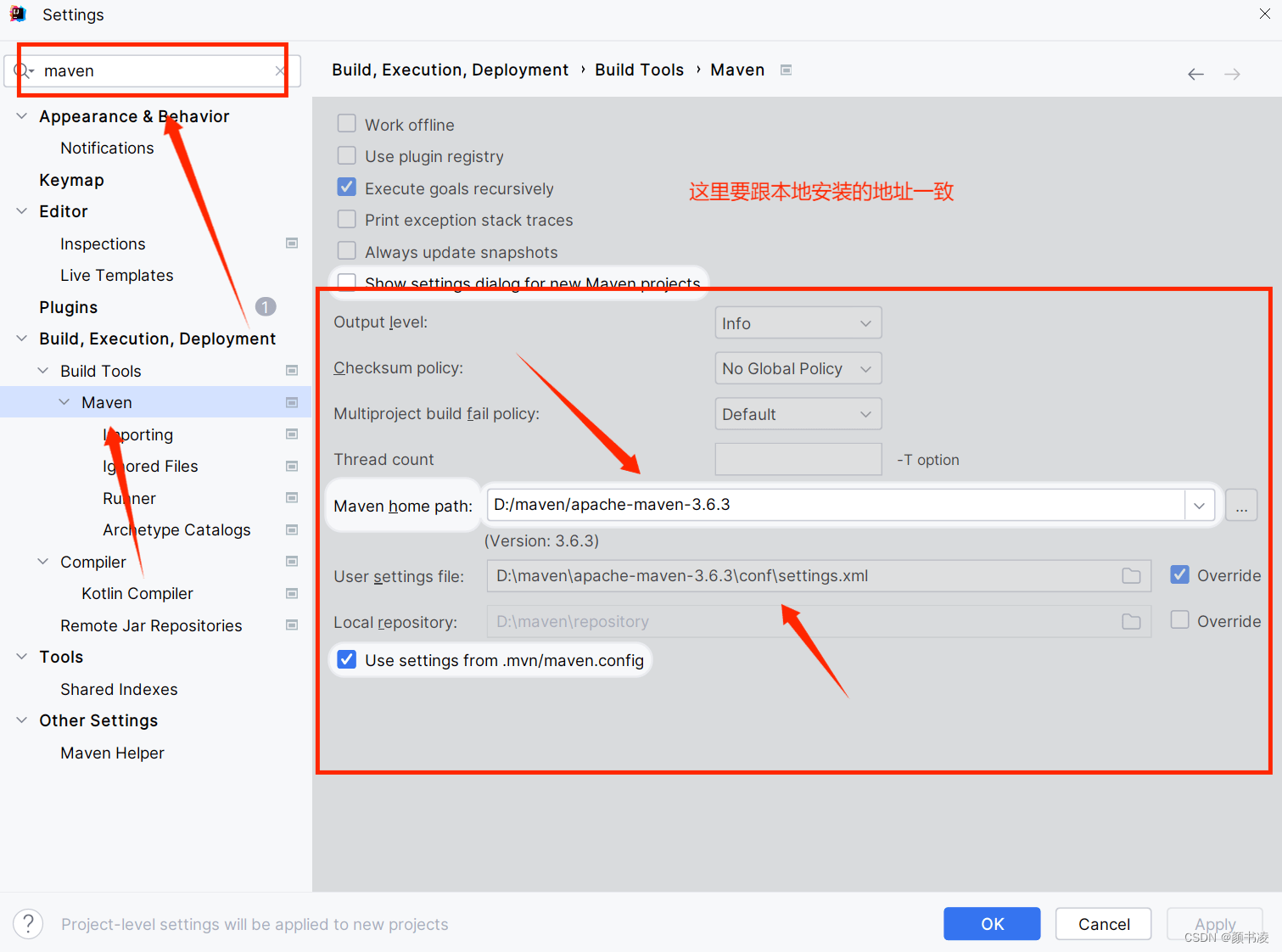Collapse Maven tree node
The image size is (1282, 952).
click(x=64, y=402)
